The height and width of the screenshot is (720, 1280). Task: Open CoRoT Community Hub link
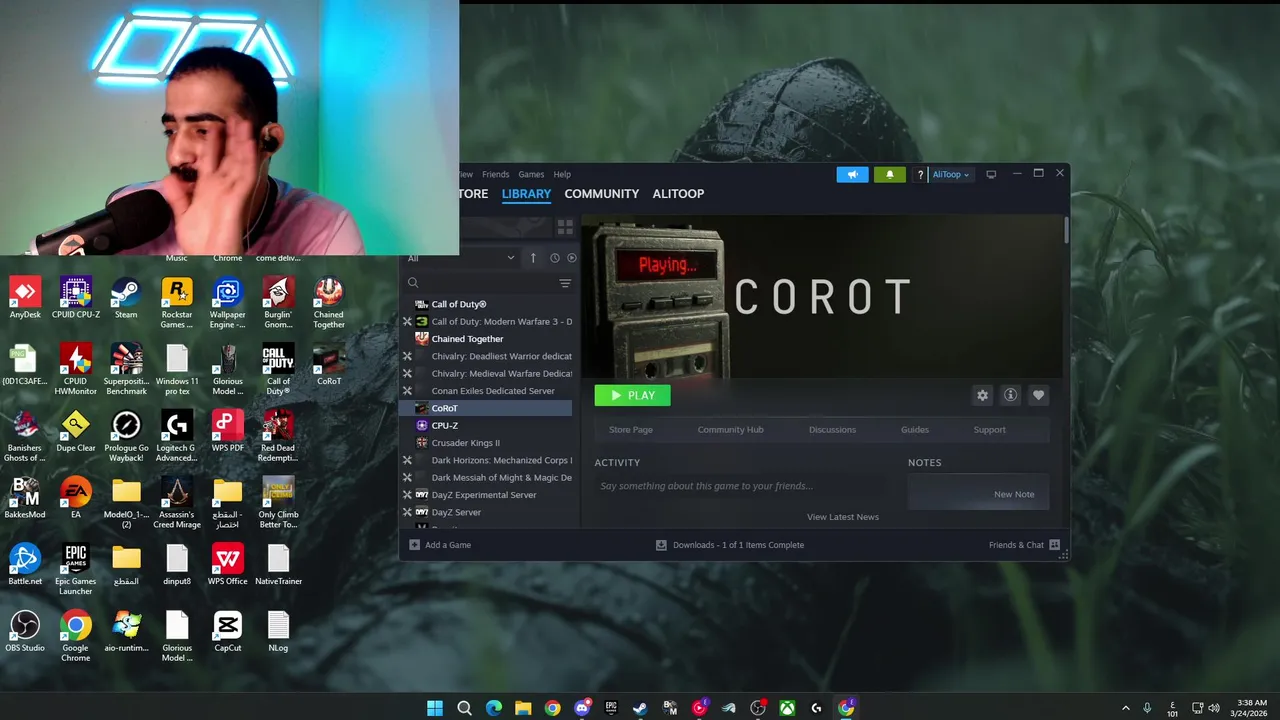730,430
